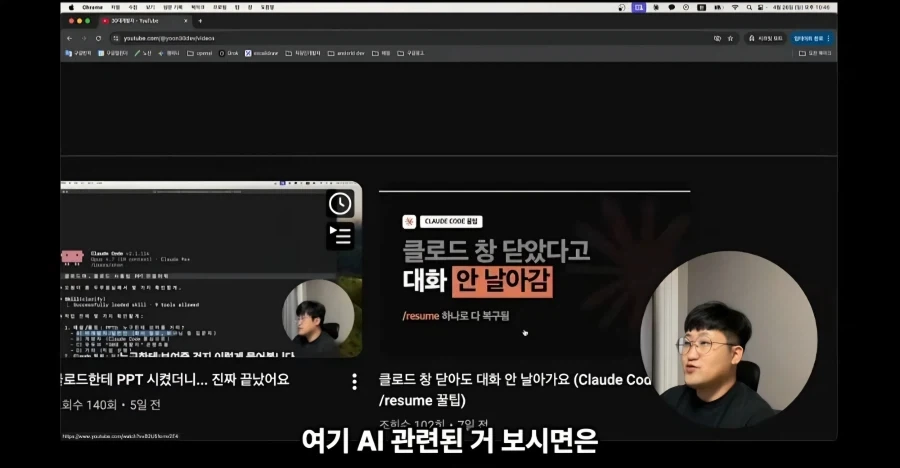Image resolution: width=900 pixels, height=468 pixels.
Task: Open the openai bookmarks folder
Action: (200, 53)
